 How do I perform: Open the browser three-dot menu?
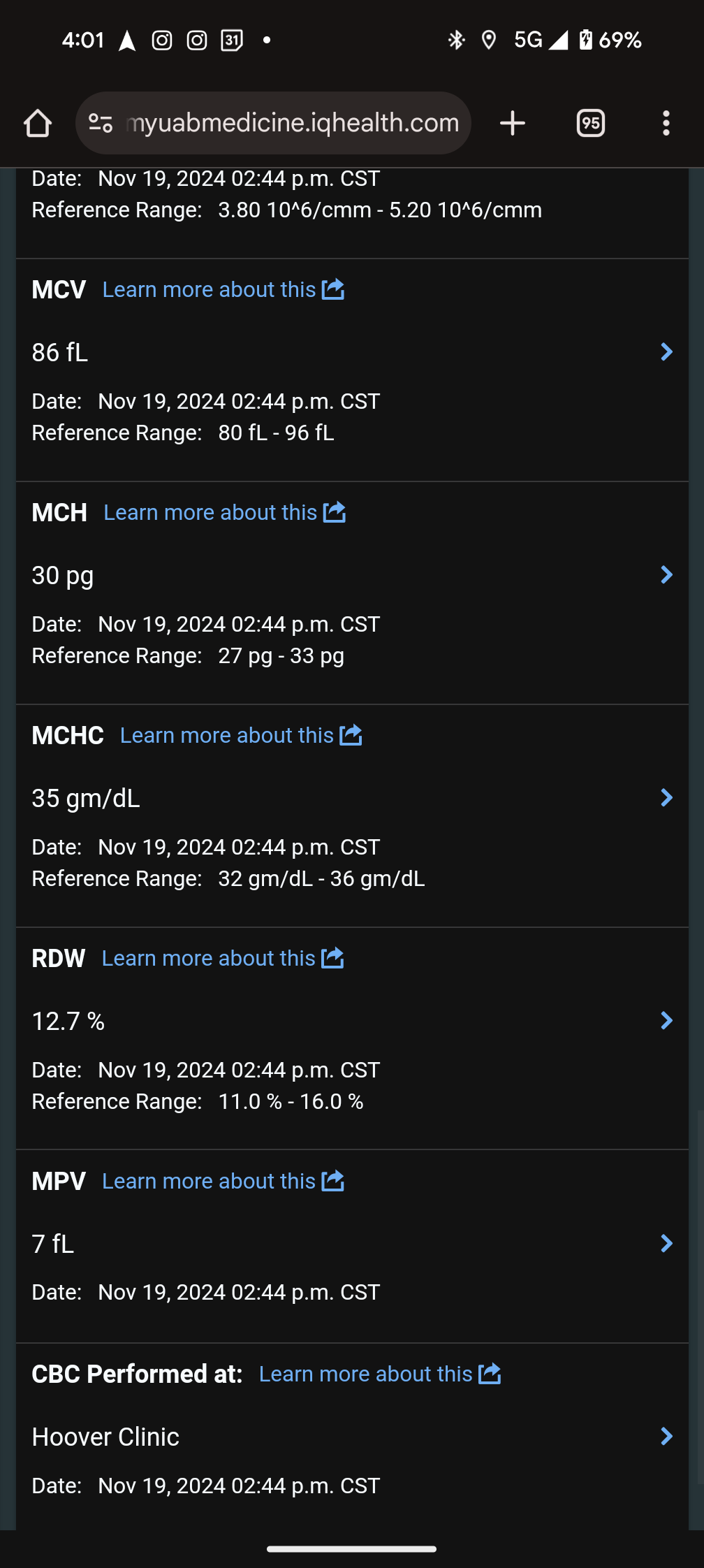(x=666, y=124)
